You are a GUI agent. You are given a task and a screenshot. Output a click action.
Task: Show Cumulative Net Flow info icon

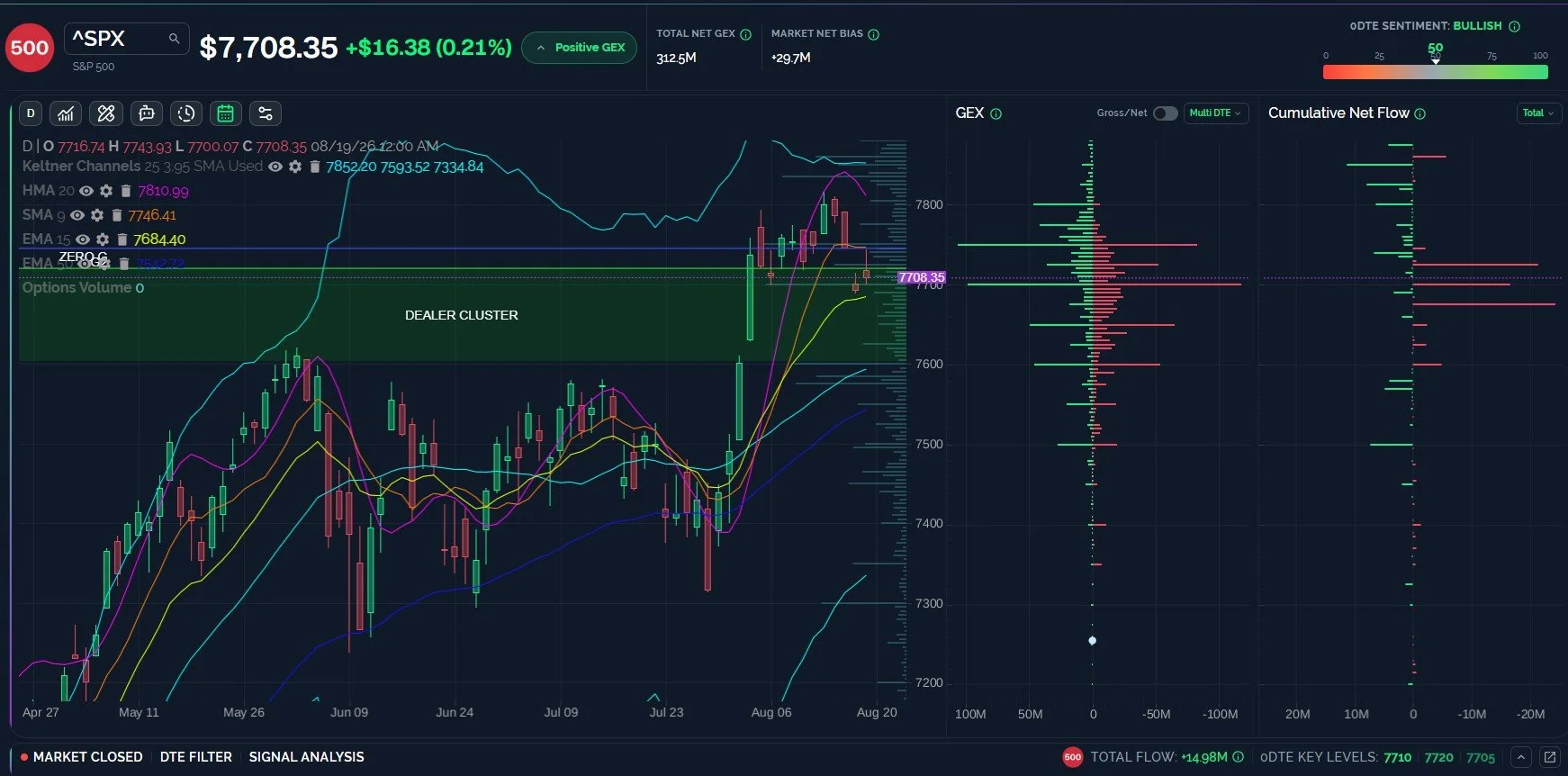pos(1420,113)
